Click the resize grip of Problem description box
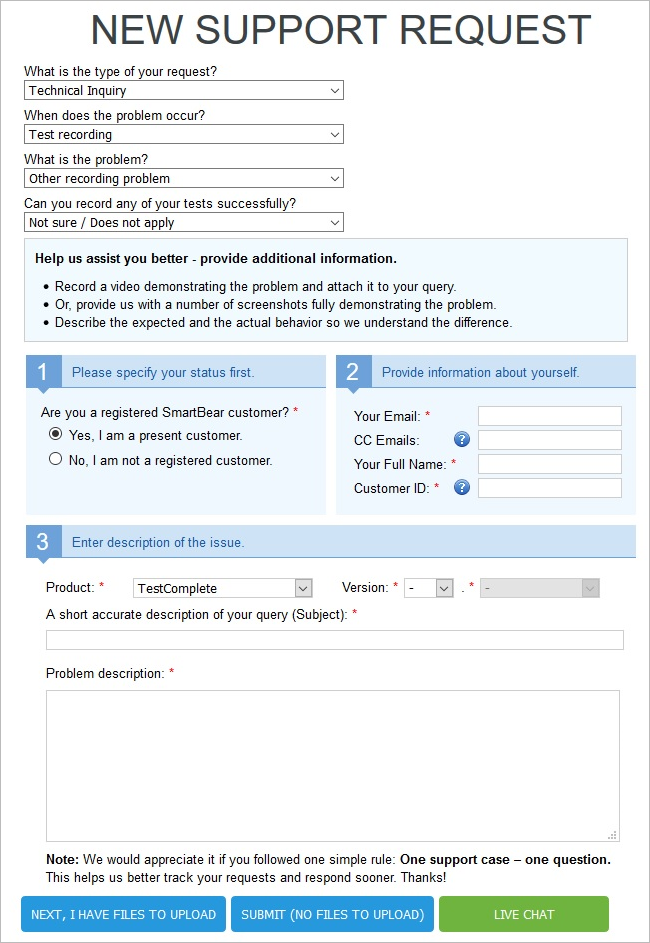650x943 pixels. click(613, 835)
